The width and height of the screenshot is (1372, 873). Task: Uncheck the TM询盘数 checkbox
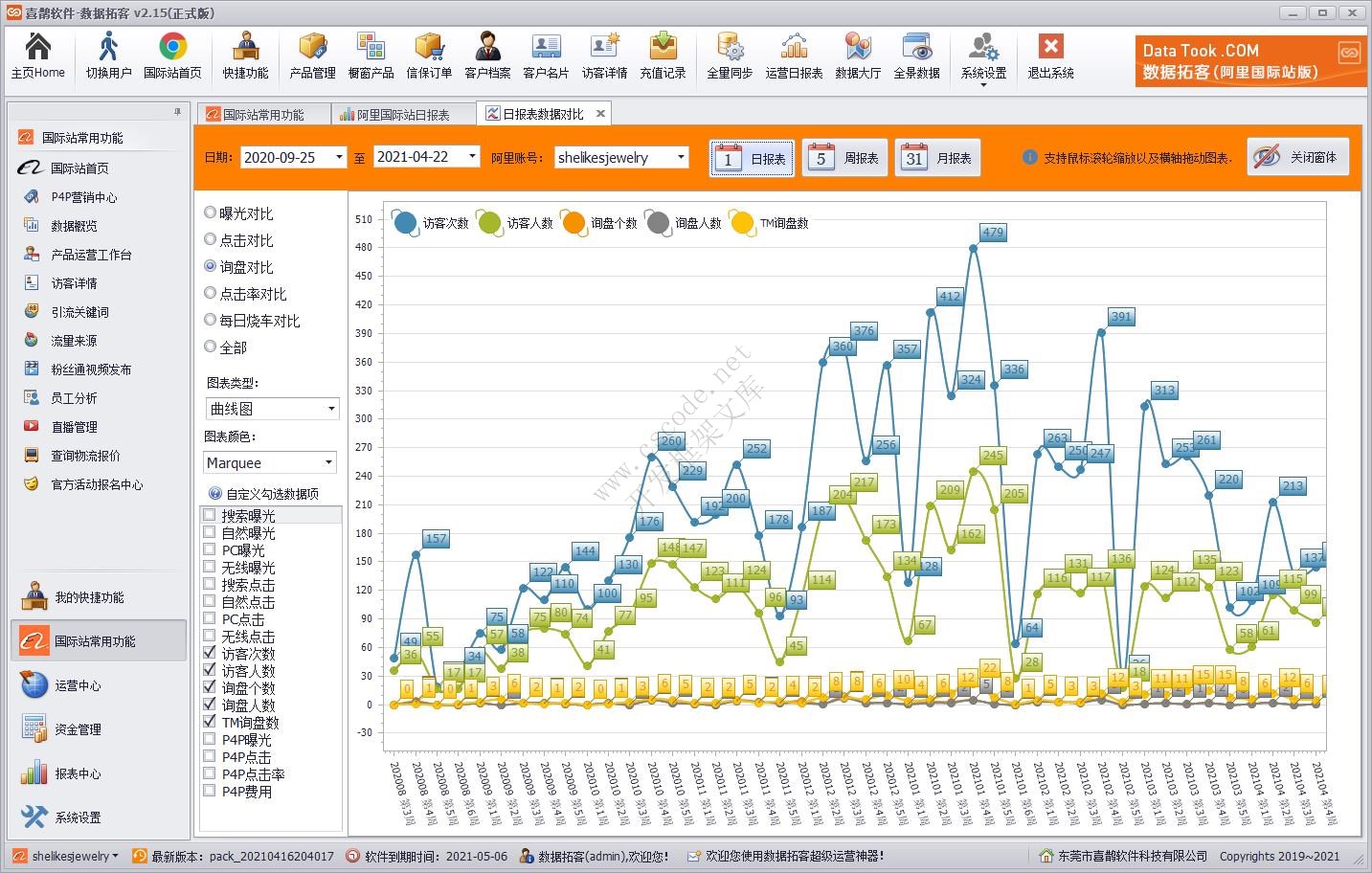click(209, 722)
